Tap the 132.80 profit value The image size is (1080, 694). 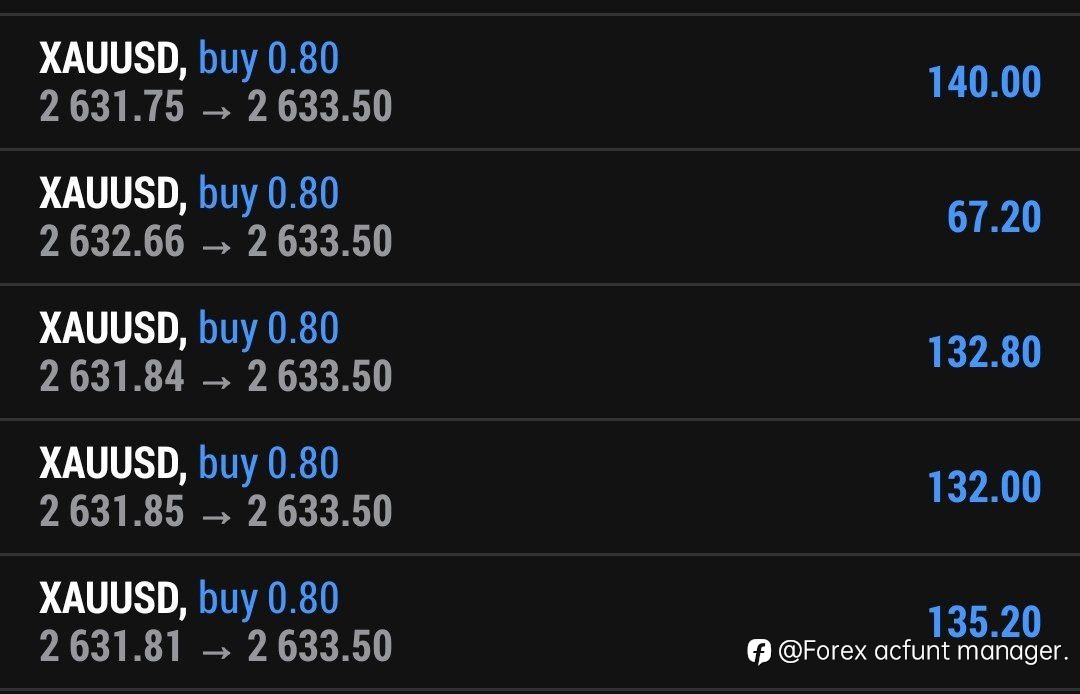(984, 352)
